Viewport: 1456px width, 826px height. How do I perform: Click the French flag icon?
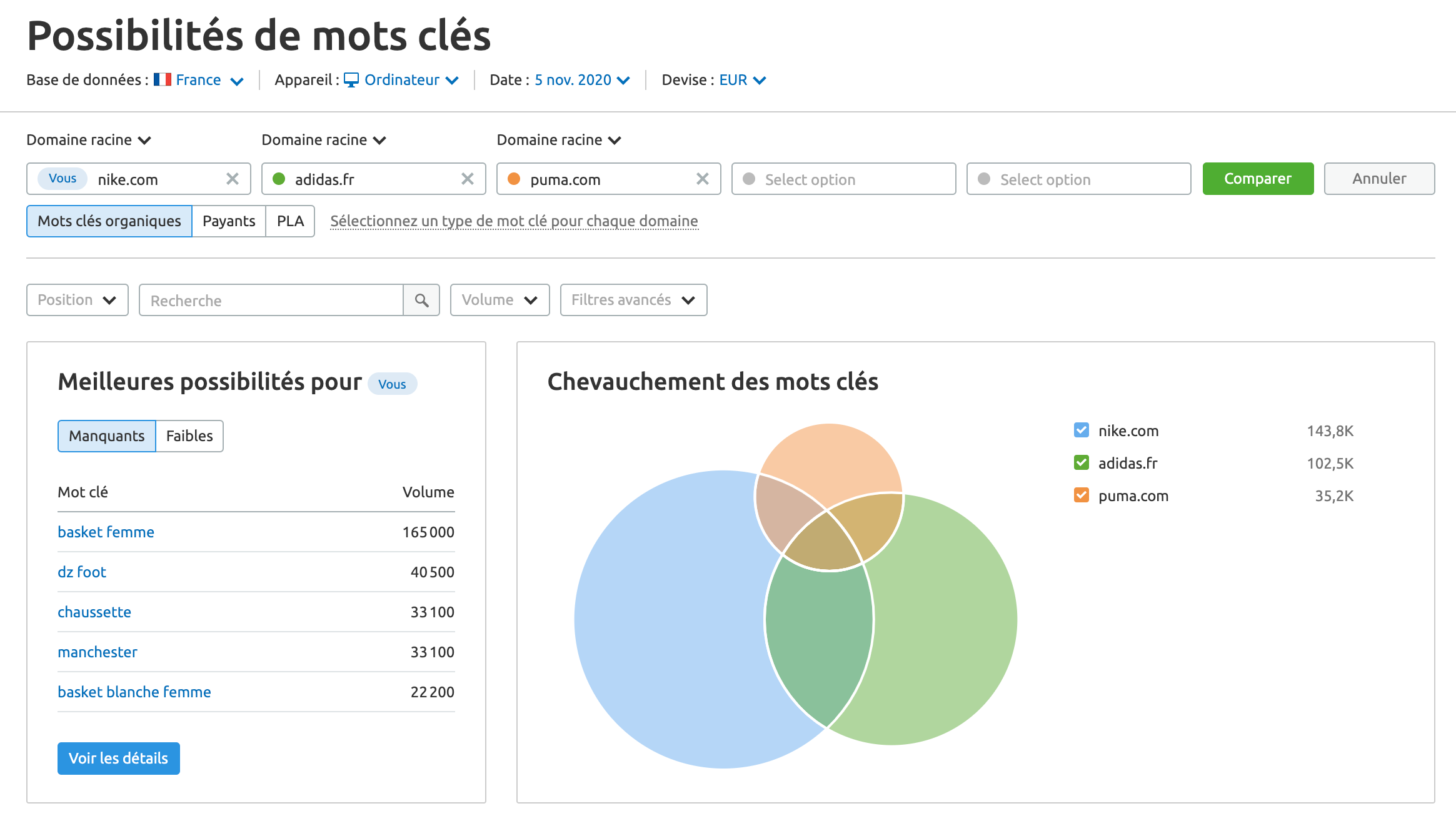[x=163, y=80]
